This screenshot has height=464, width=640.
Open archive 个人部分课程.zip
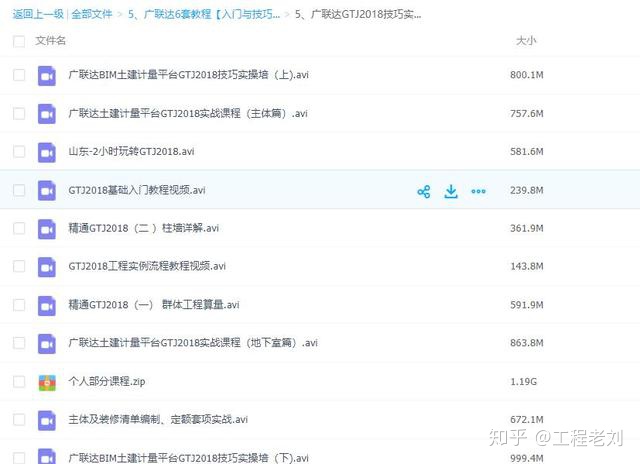107,382
